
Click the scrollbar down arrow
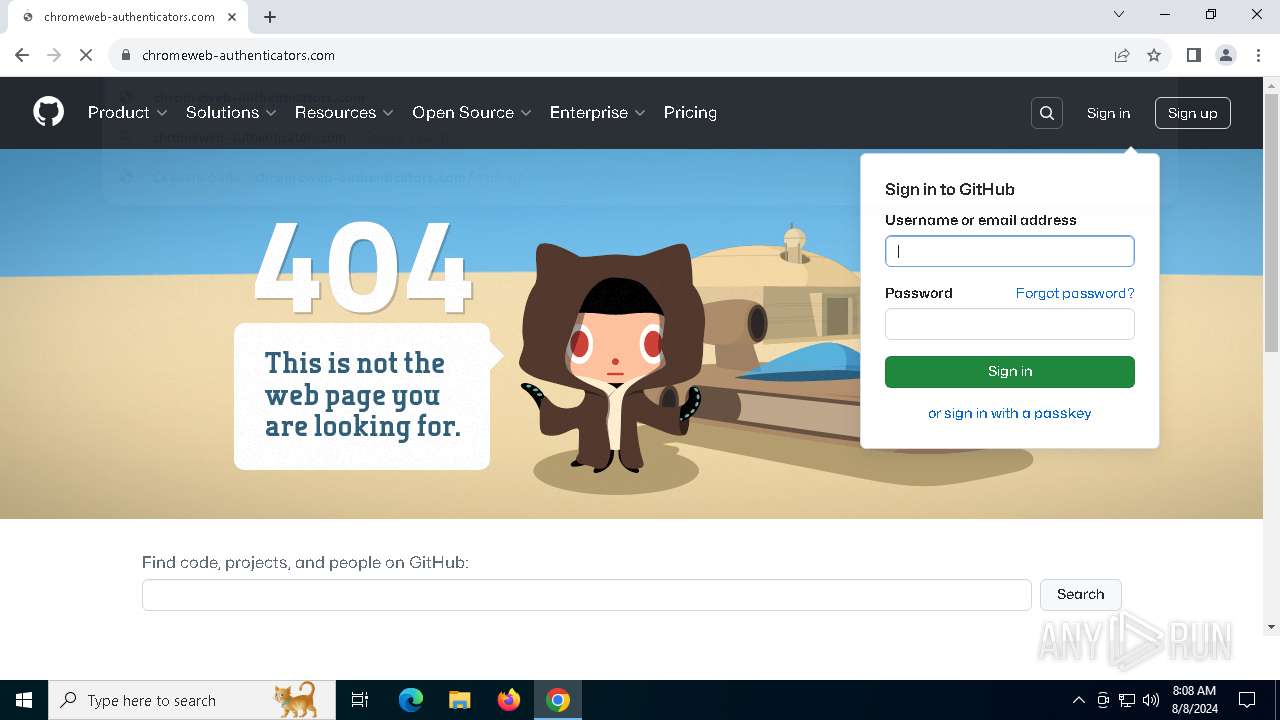1271,627
